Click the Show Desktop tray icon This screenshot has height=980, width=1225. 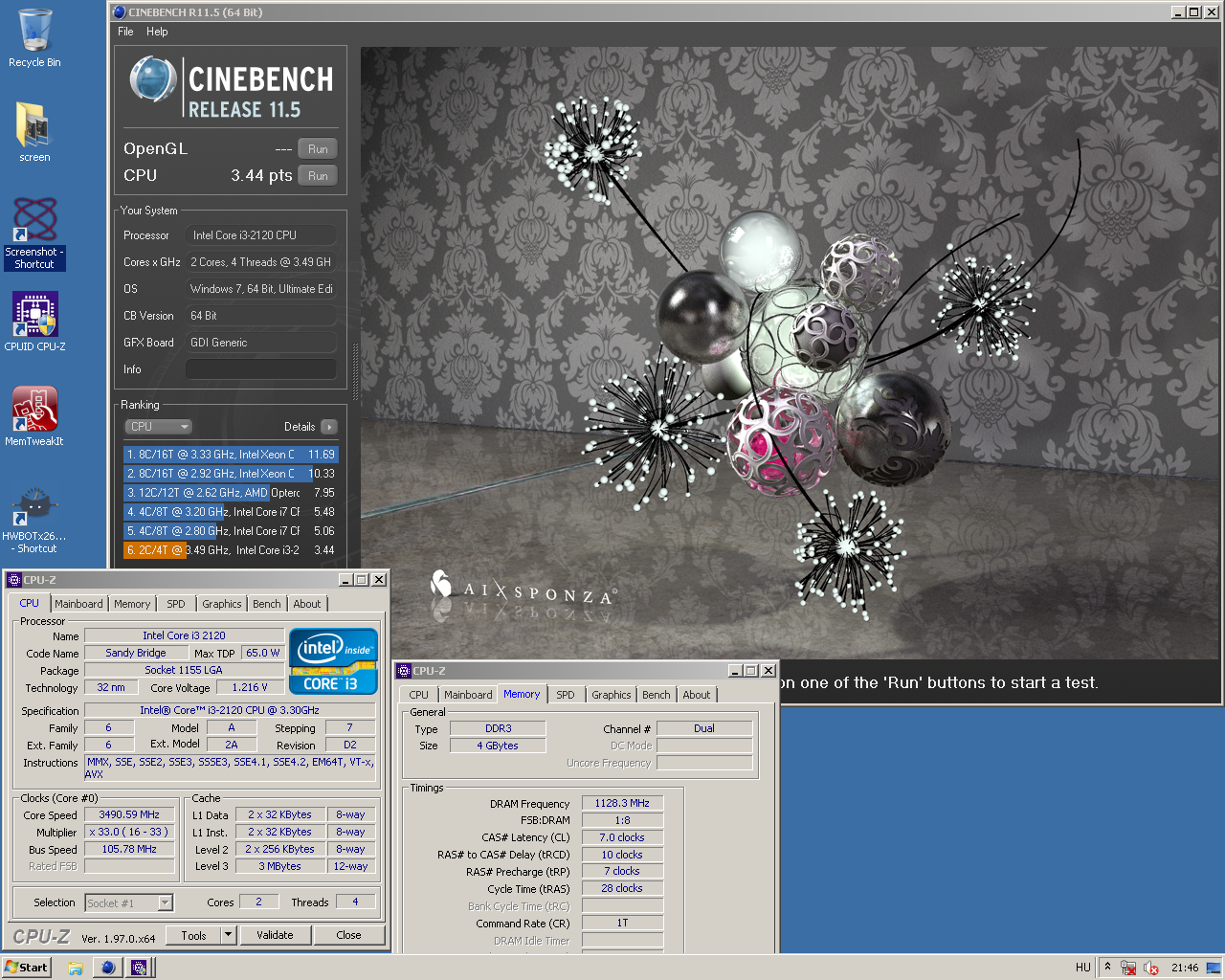coord(1213,968)
